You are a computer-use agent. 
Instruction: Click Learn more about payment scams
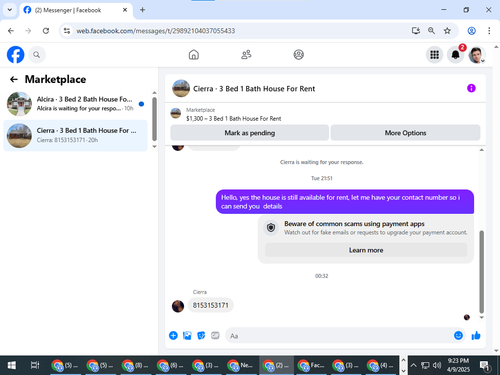366,250
